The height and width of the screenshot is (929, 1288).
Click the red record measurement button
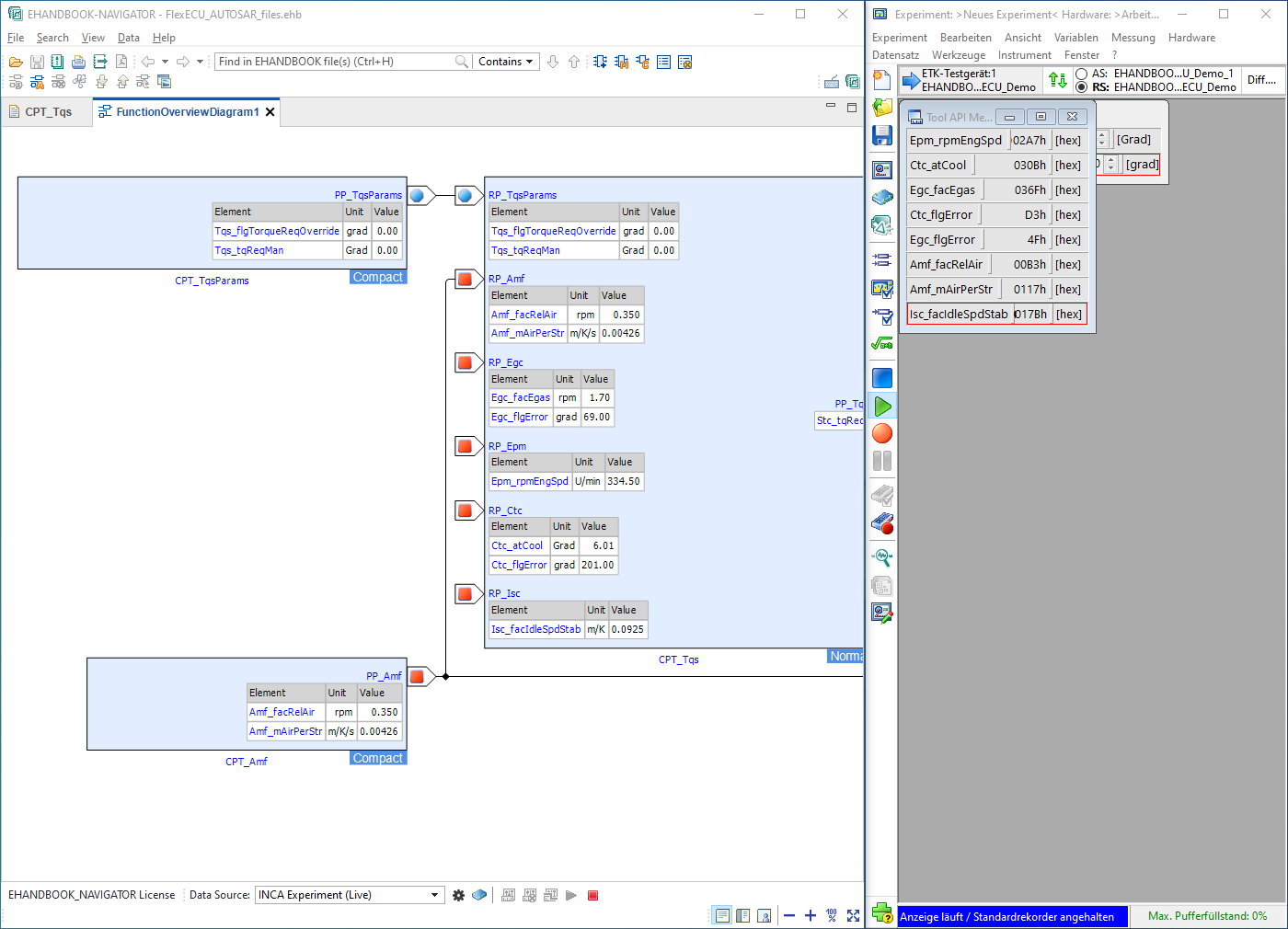(x=882, y=433)
